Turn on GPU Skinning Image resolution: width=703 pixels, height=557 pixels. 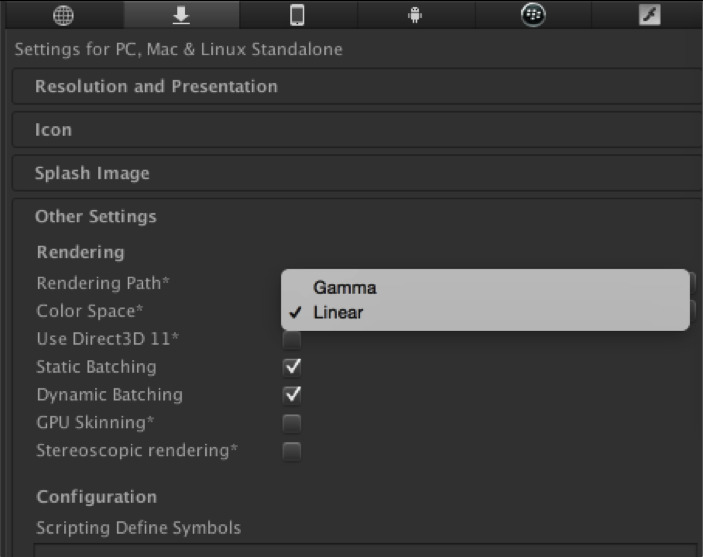tap(292, 423)
